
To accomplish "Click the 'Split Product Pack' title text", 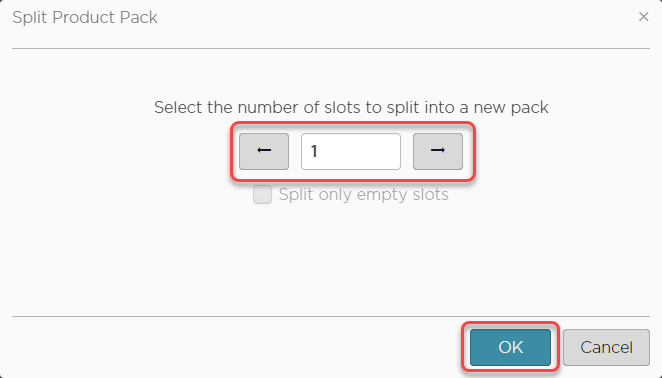I will point(85,17).
